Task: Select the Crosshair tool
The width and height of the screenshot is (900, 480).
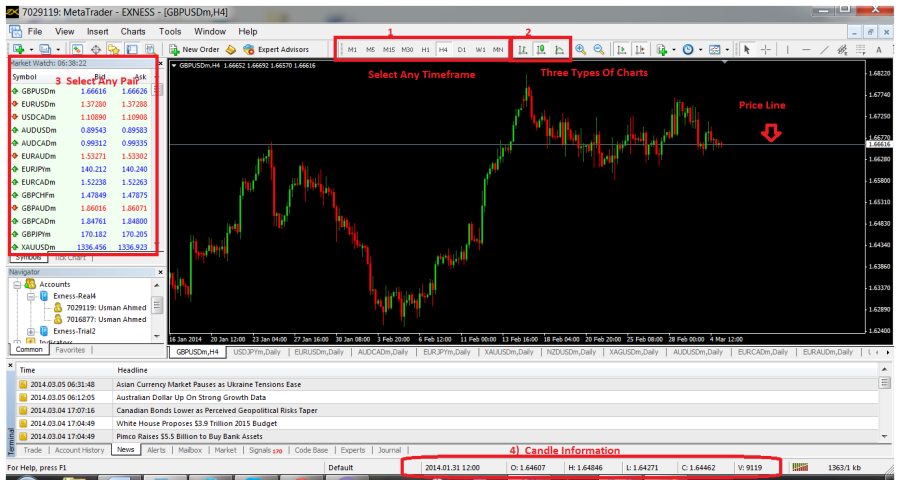Action: click(765, 50)
